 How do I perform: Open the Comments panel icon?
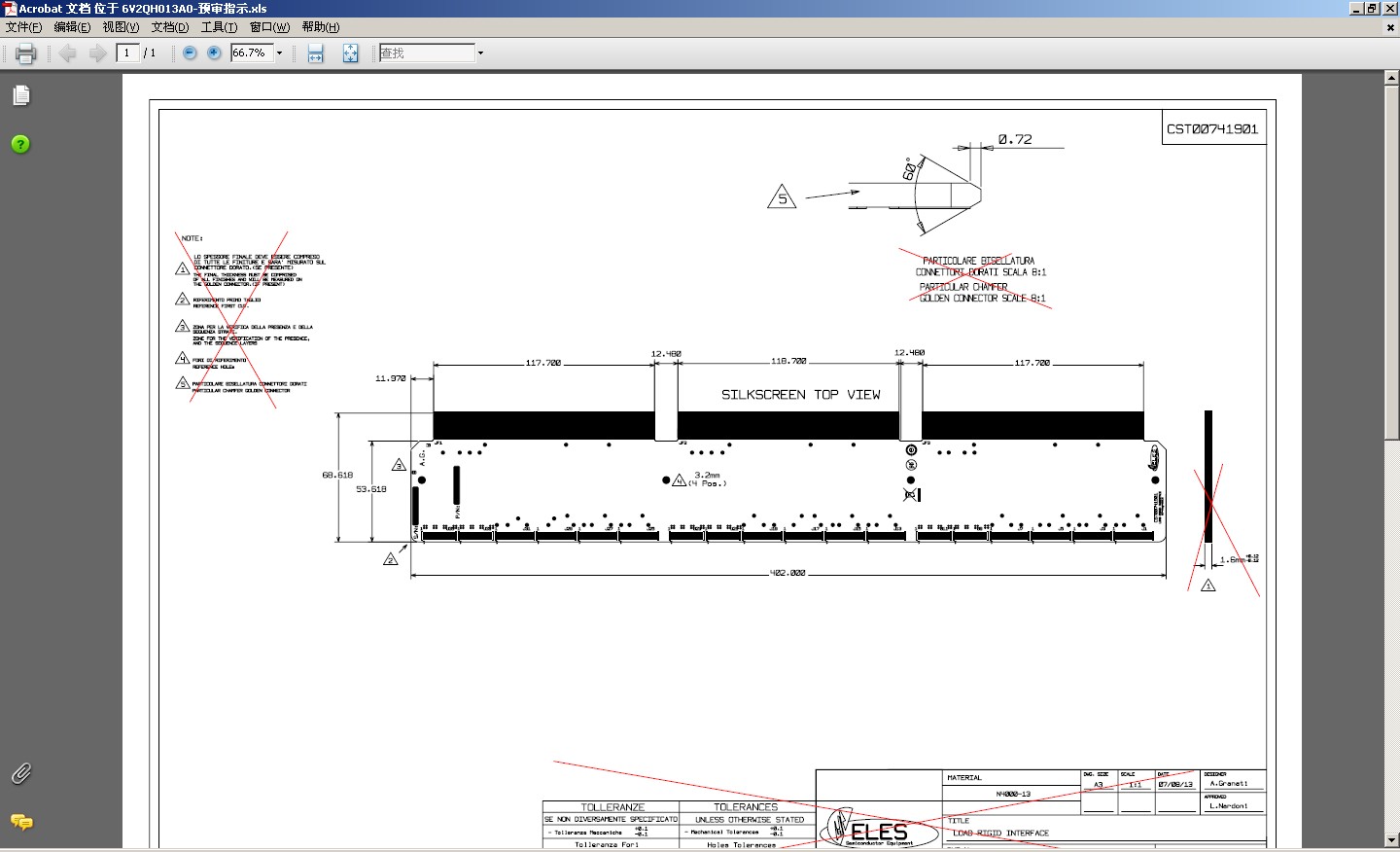pyautogui.click(x=21, y=822)
